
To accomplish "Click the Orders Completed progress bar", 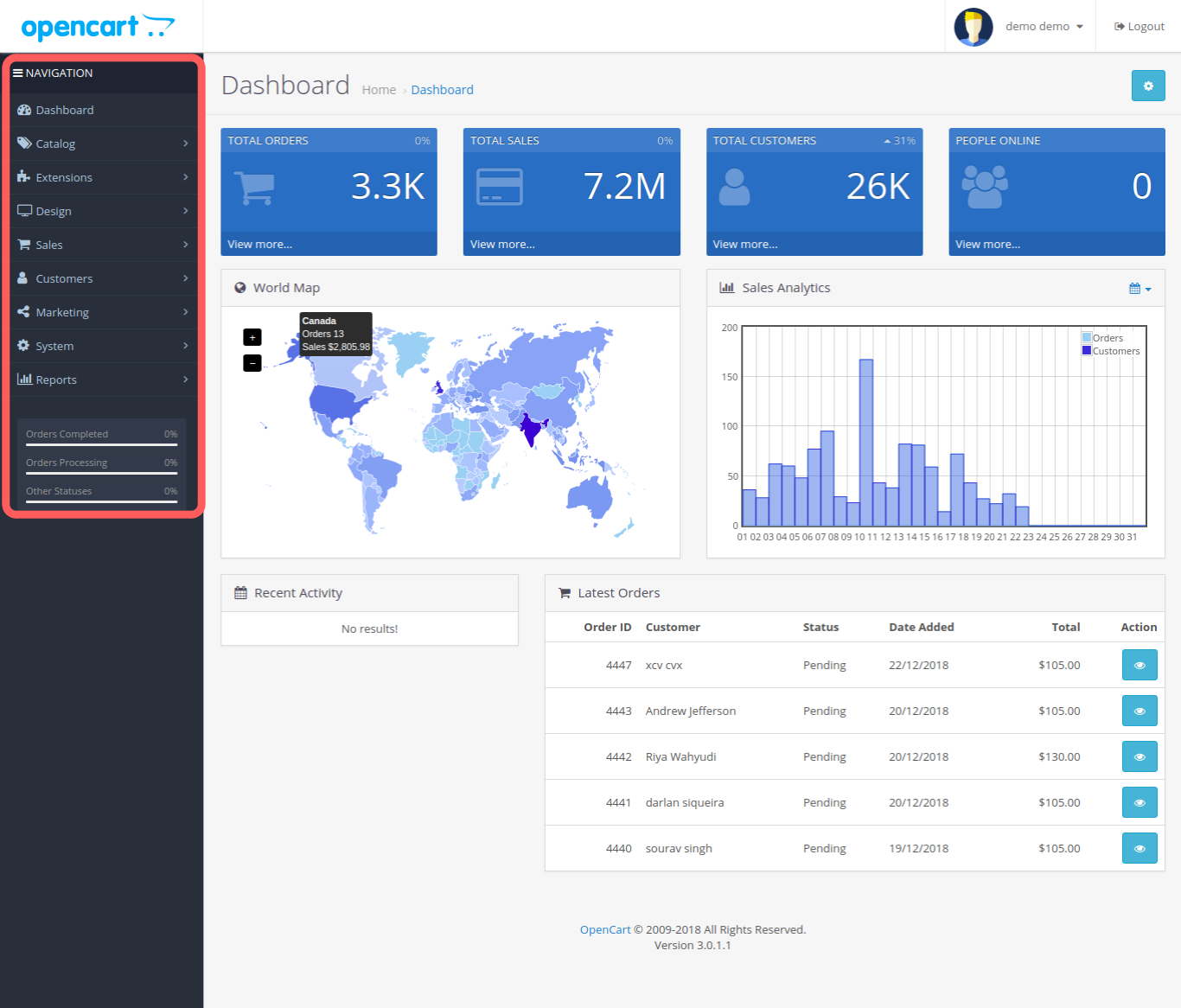I will point(101,444).
